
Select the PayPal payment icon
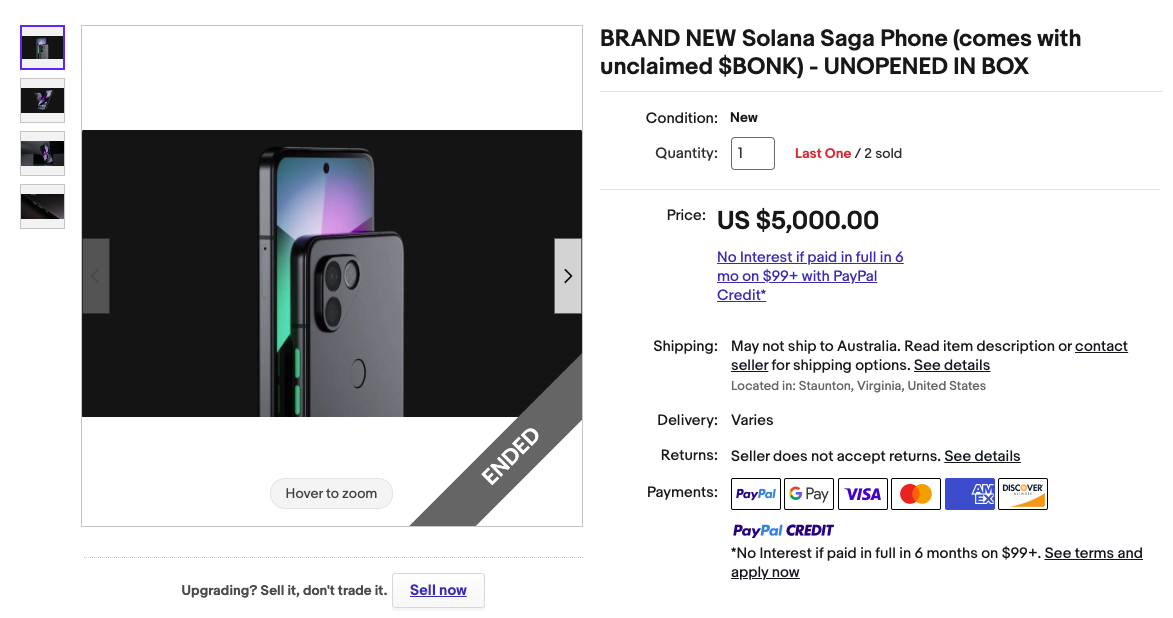pyautogui.click(x=755, y=493)
